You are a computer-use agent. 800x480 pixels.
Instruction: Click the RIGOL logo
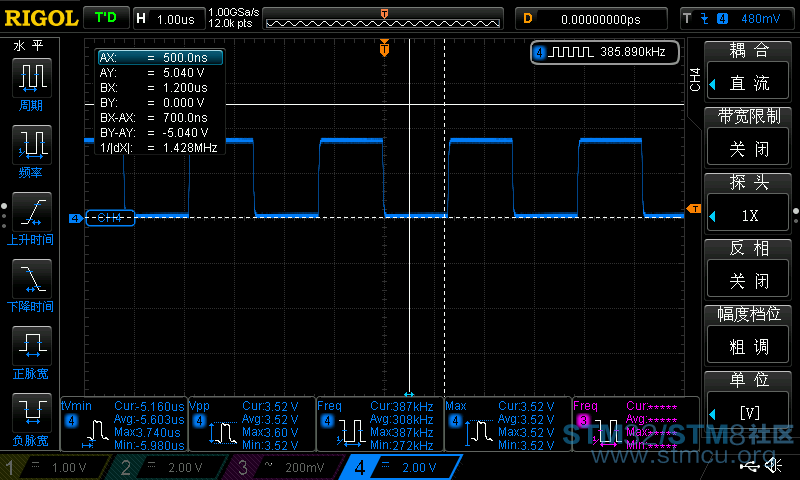click(x=41, y=18)
